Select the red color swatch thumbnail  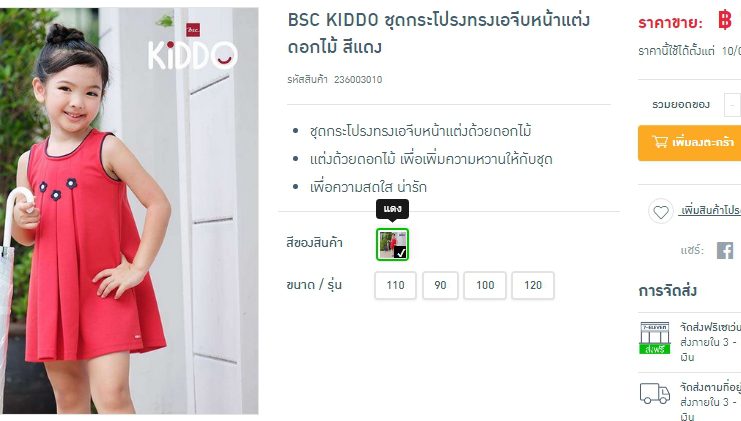pos(392,244)
